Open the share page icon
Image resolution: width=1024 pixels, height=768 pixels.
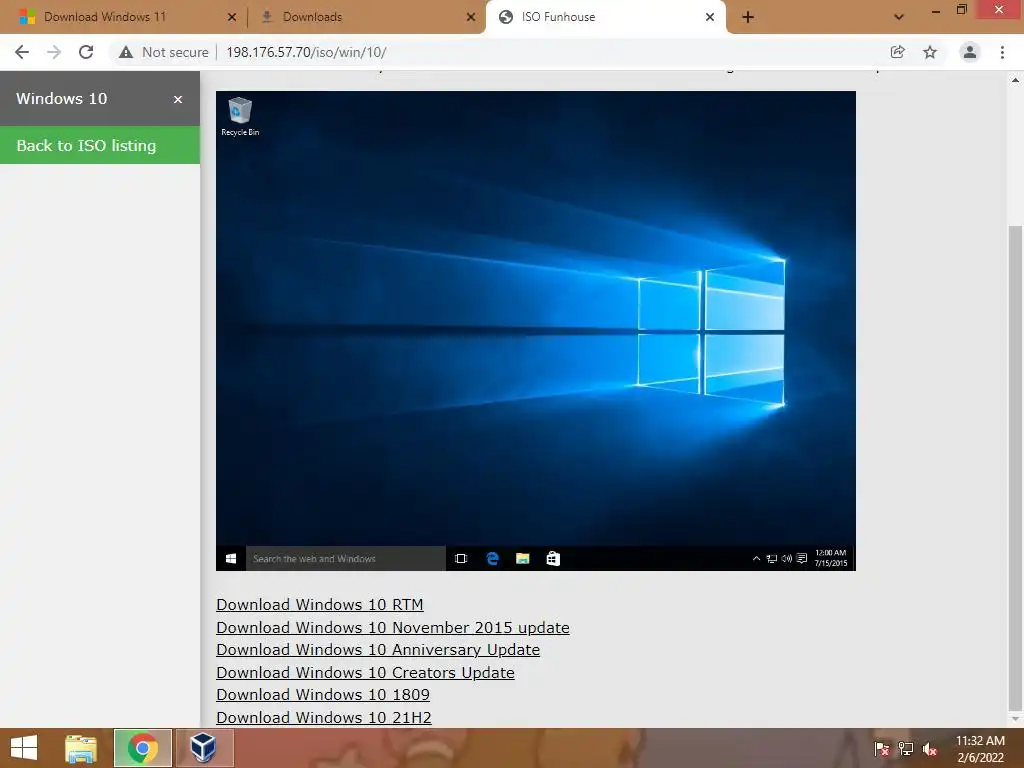click(898, 52)
